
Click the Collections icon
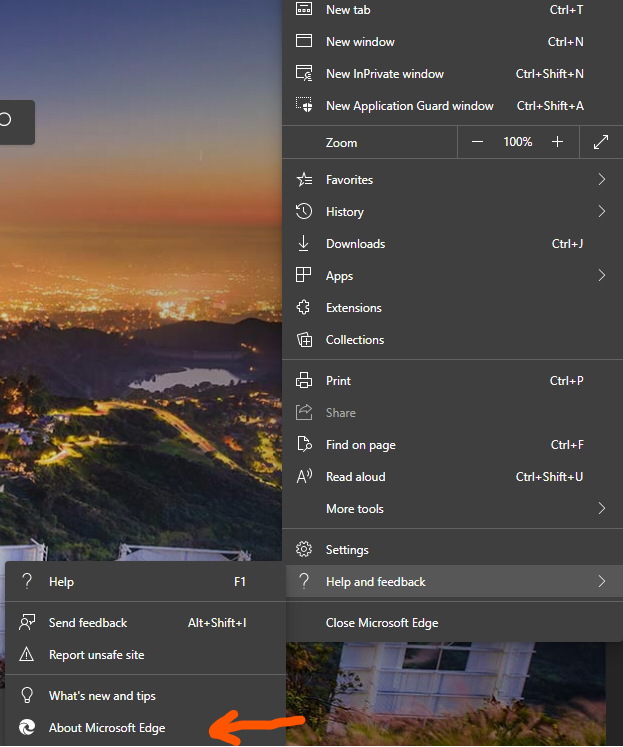coord(305,340)
